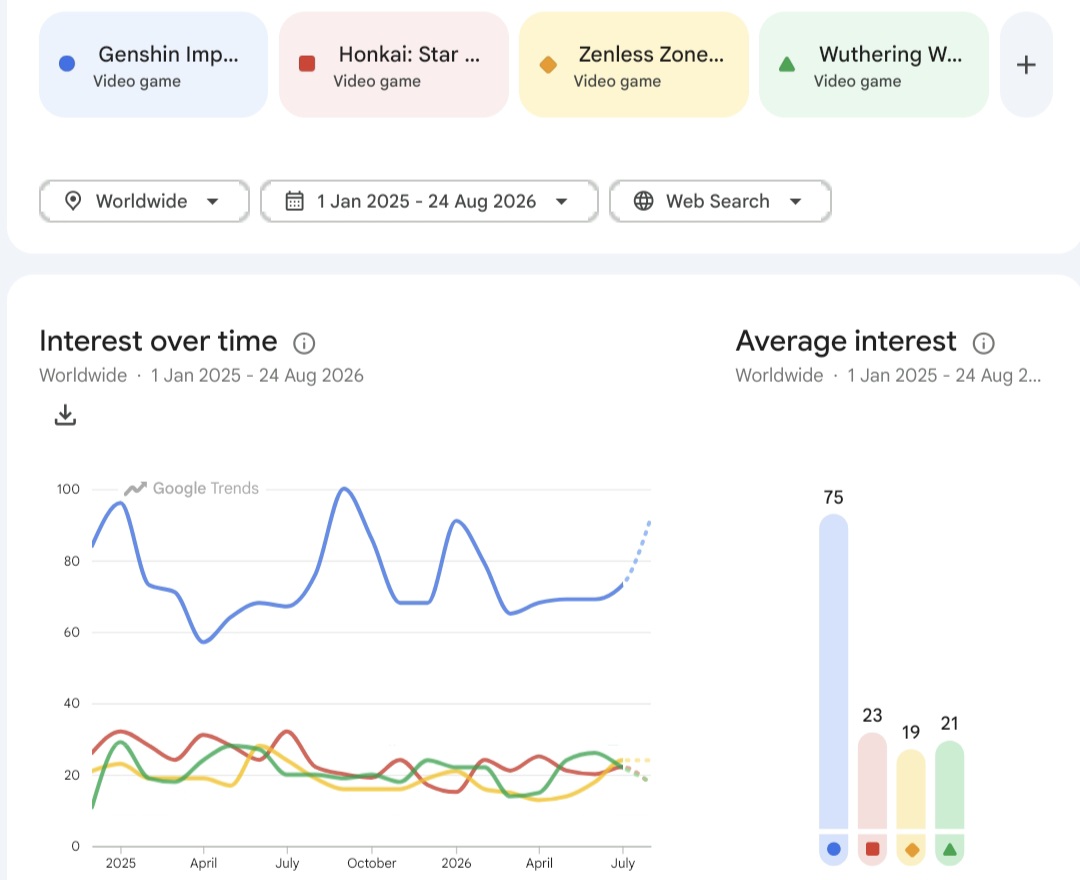Download the Interest over time data
This screenshot has width=1080, height=880.
tap(65, 415)
